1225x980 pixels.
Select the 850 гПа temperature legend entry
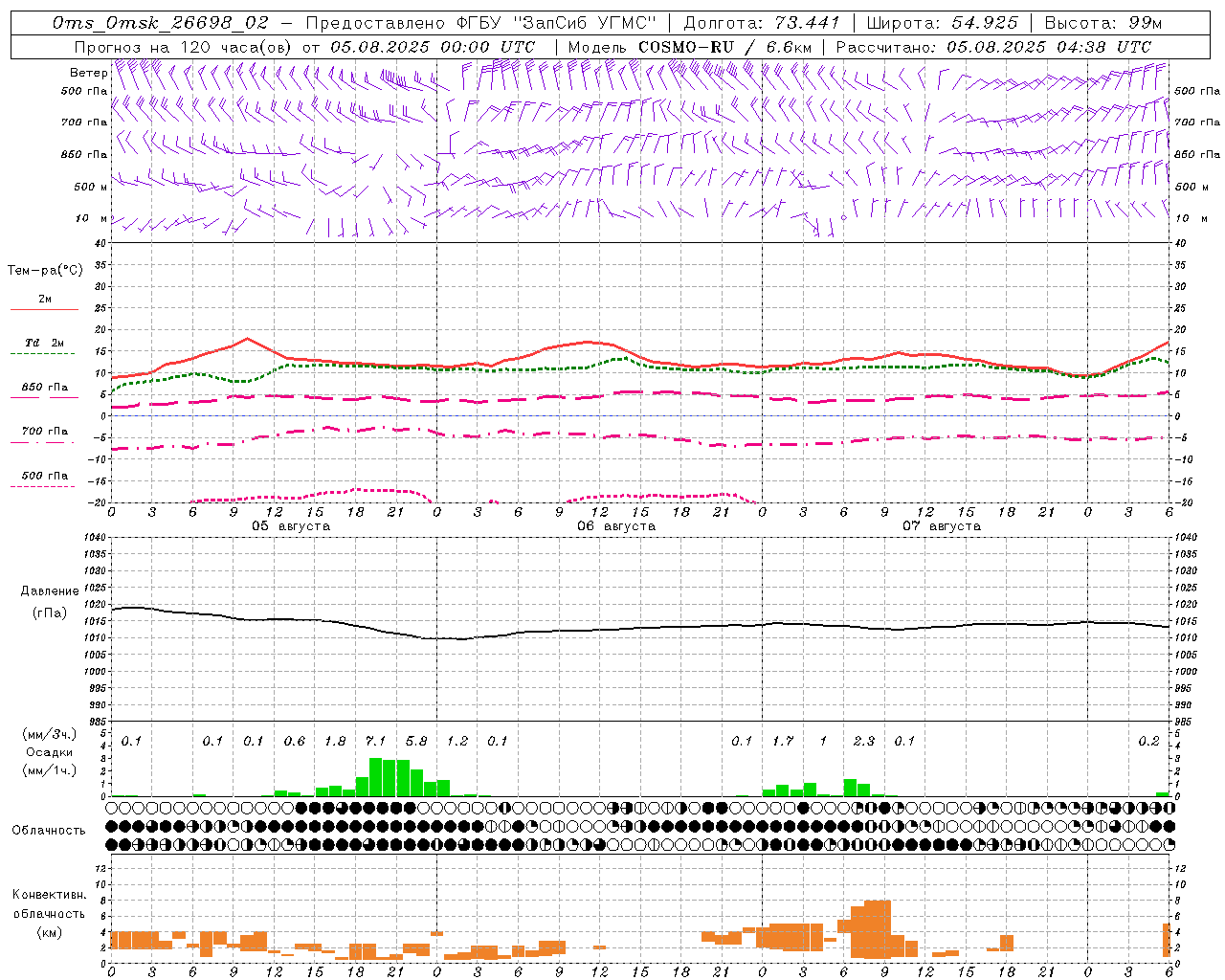(44, 388)
